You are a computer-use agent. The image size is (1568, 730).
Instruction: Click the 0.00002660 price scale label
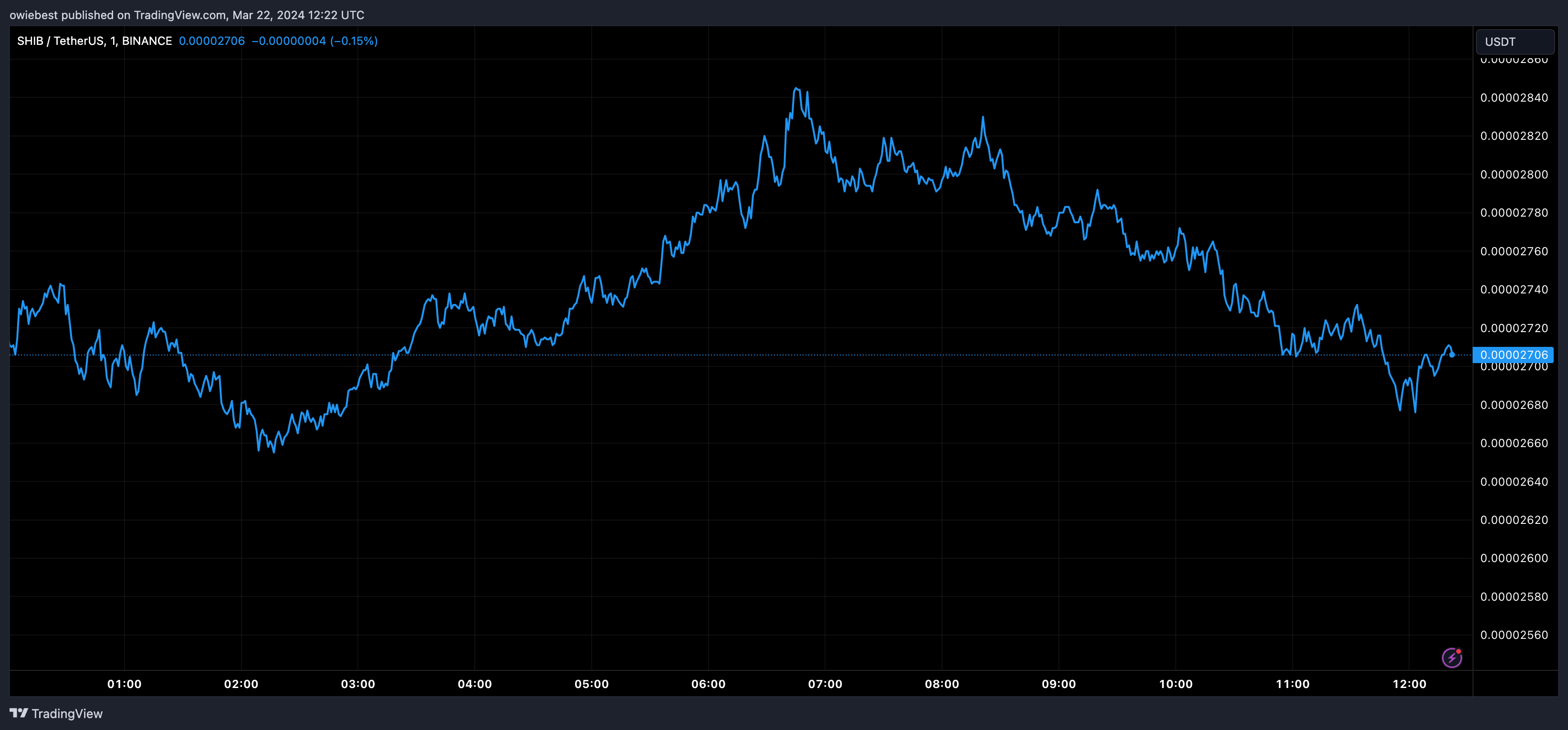[x=1514, y=443]
